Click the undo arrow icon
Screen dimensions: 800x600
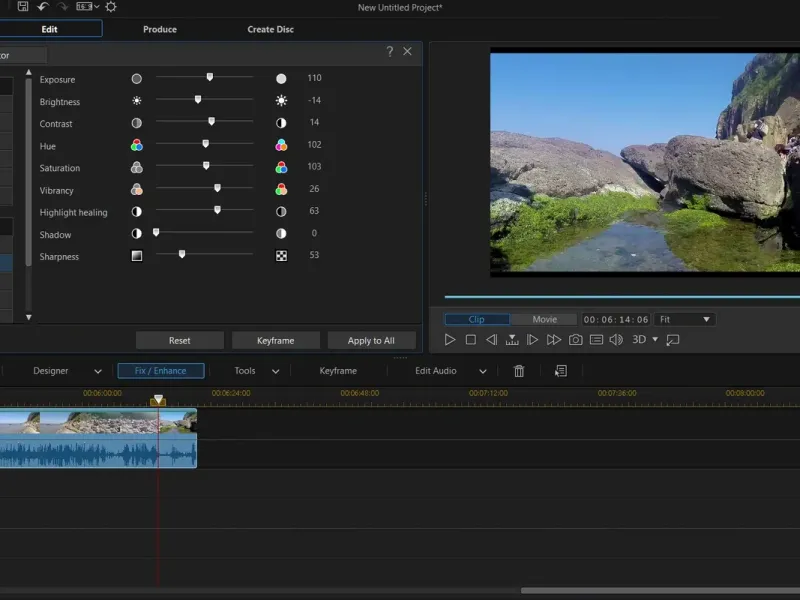point(43,7)
